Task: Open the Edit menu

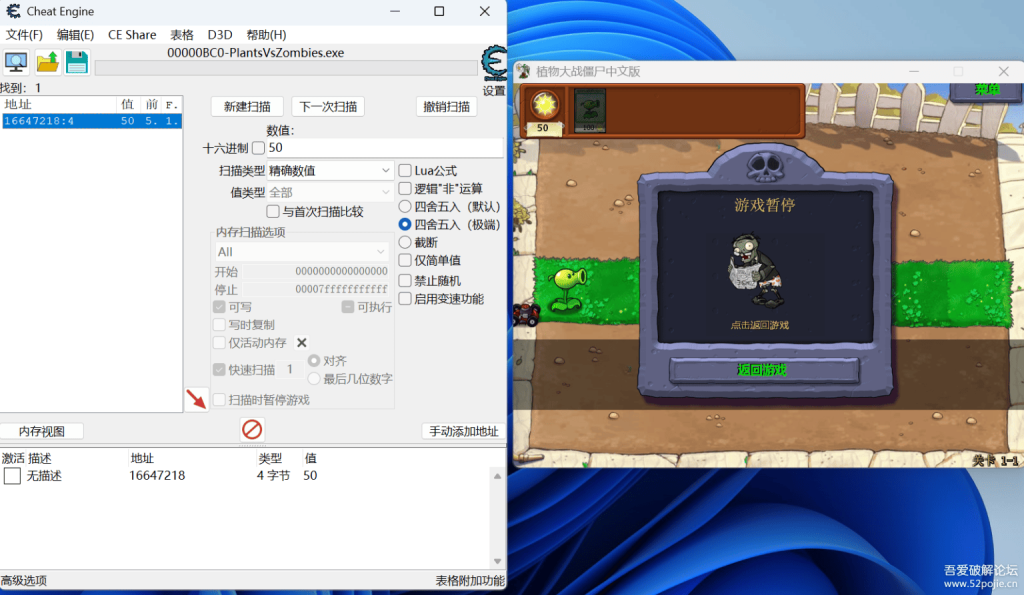Action: 75,35
